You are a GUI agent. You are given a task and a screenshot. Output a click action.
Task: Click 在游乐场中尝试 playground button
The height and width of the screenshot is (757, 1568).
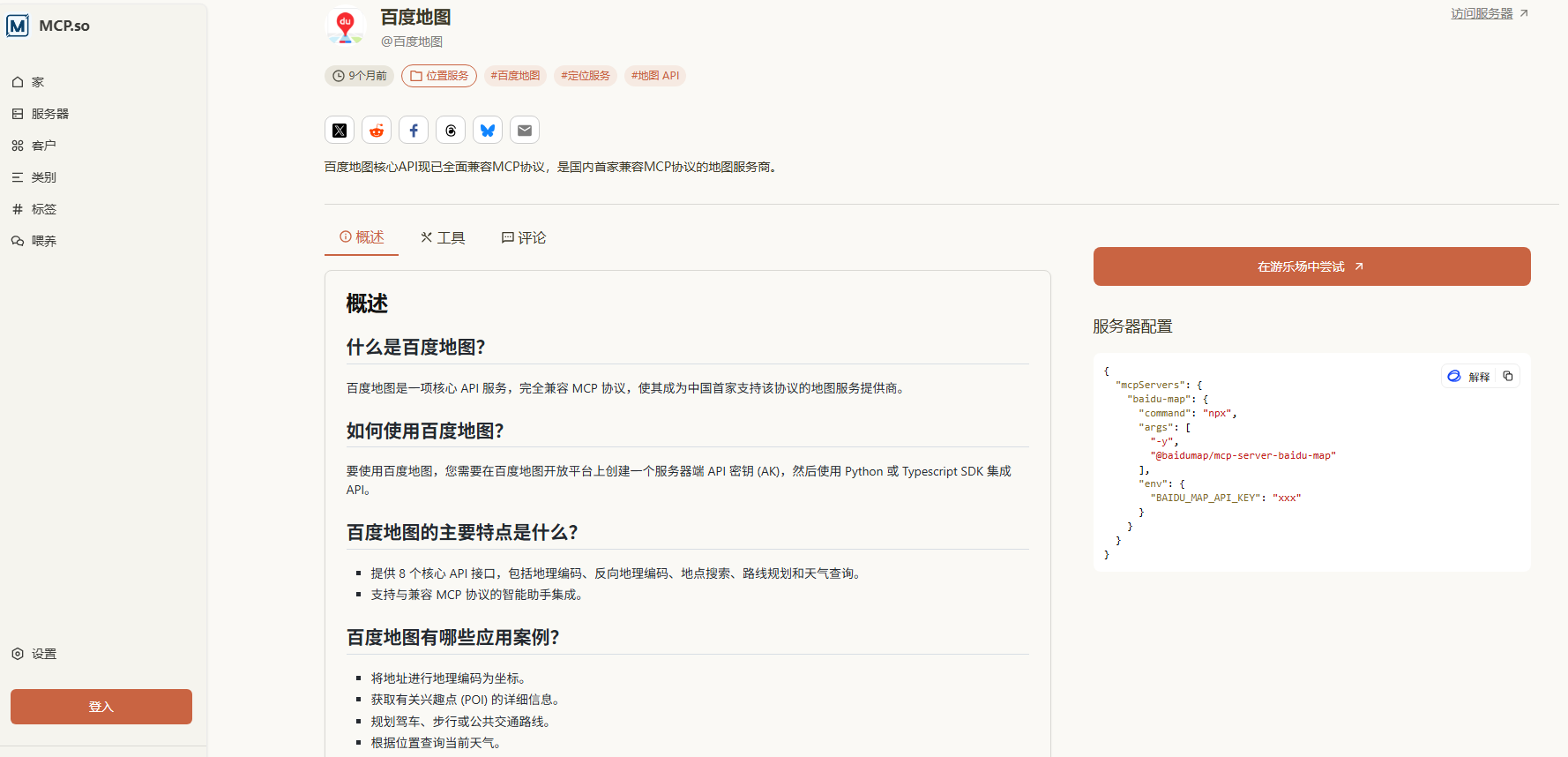tap(1312, 266)
